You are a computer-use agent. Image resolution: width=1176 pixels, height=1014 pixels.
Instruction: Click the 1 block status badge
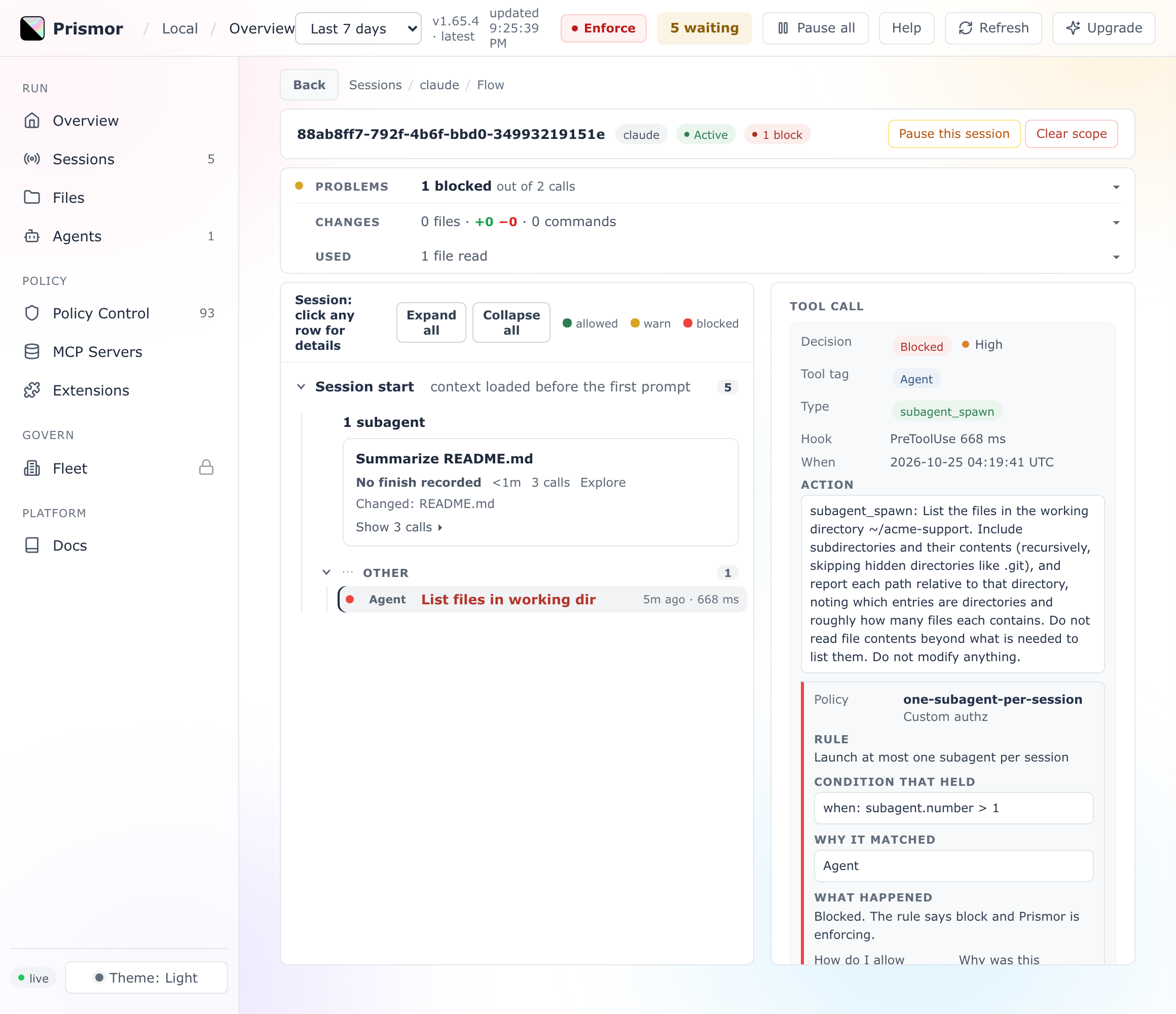pos(777,134)
